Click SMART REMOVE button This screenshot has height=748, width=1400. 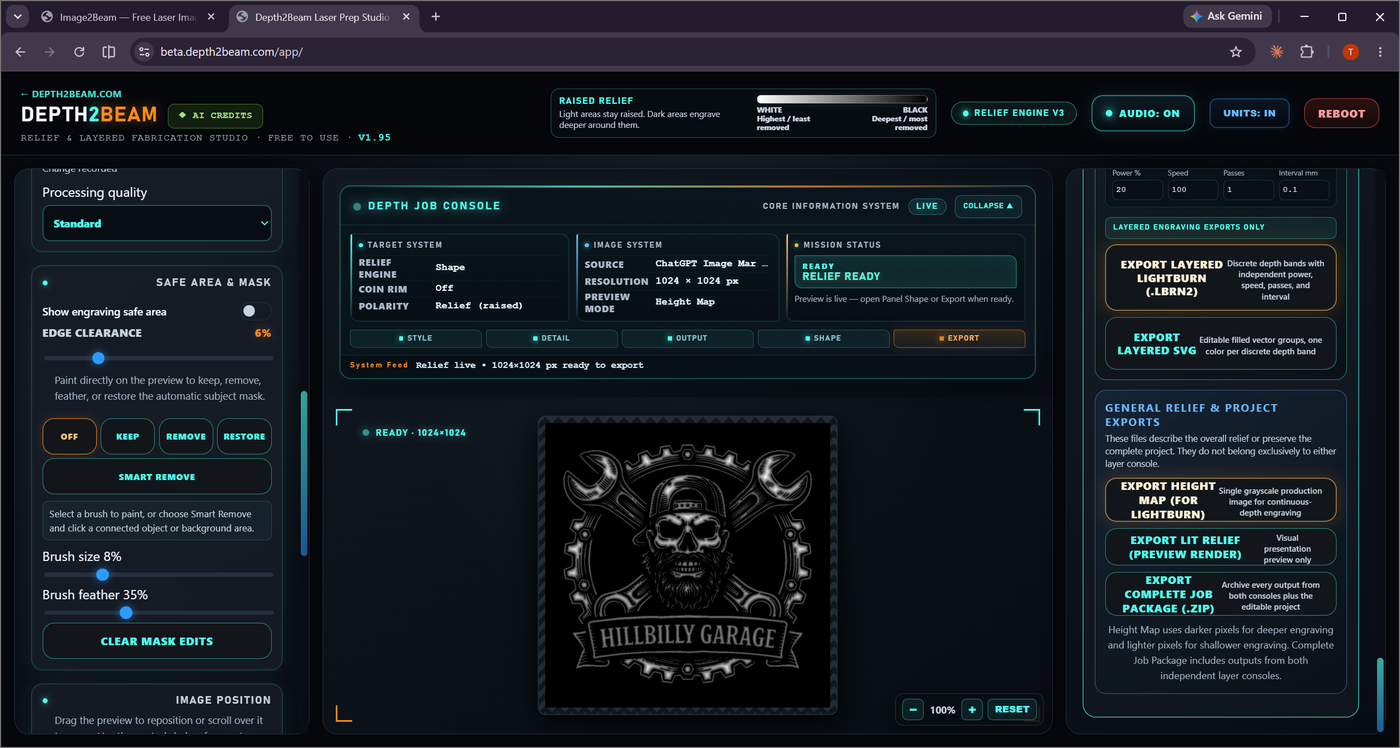(x=157, y=477)
